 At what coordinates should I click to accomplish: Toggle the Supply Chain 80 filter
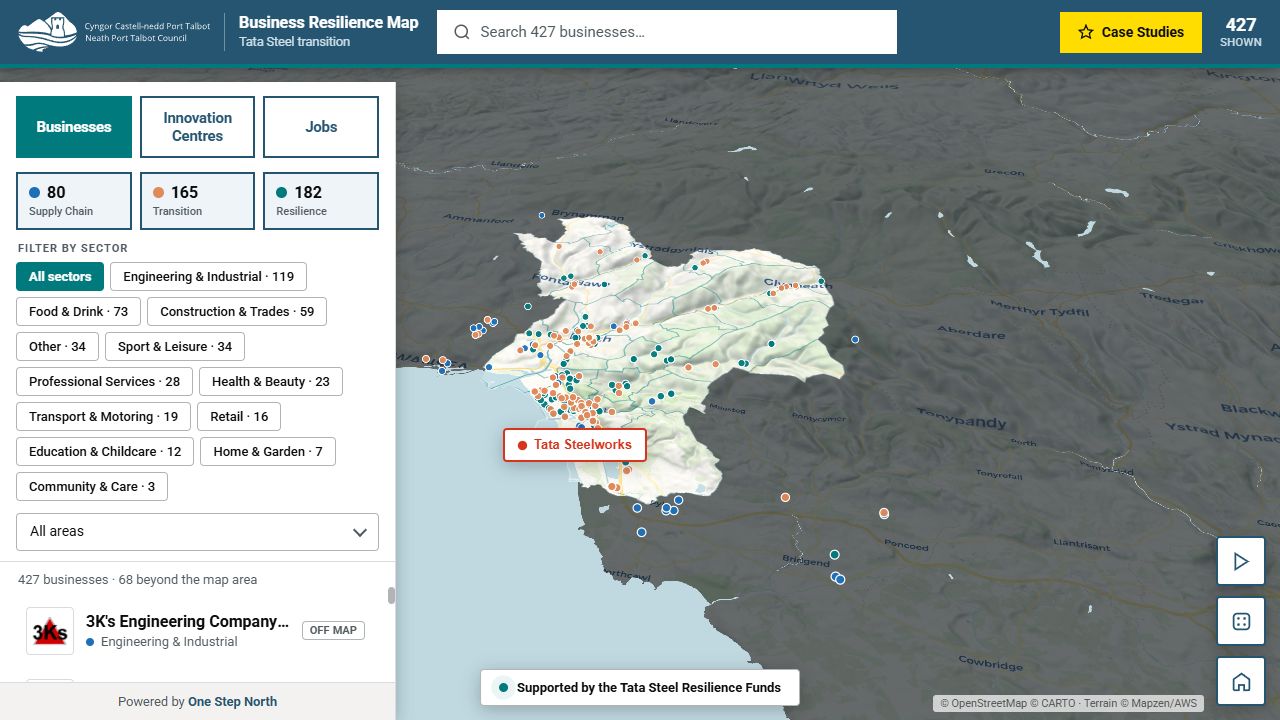(x=74, y=201)
